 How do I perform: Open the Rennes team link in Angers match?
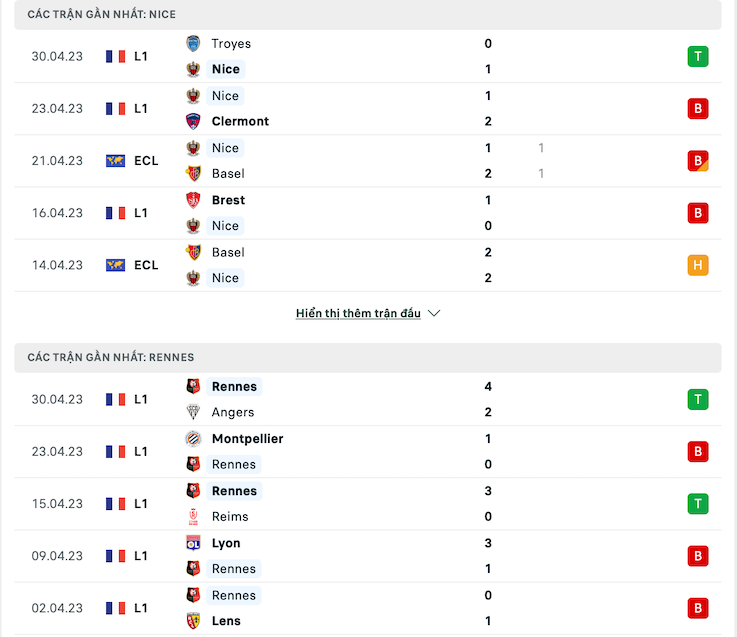234,387
